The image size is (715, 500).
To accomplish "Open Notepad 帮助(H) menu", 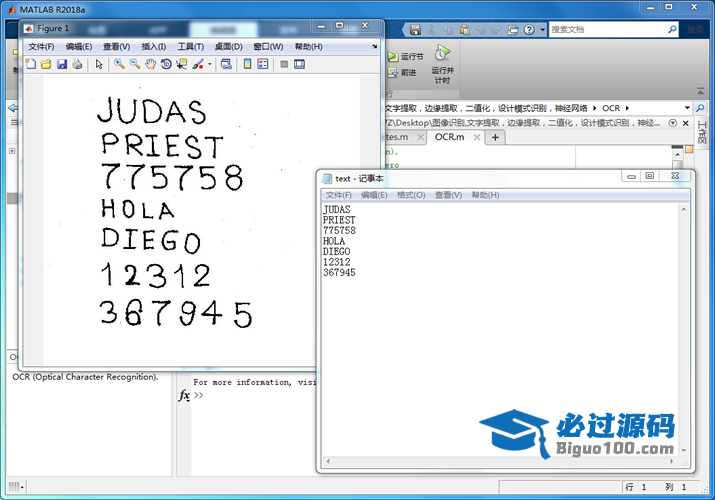I will tap(485, 195).
